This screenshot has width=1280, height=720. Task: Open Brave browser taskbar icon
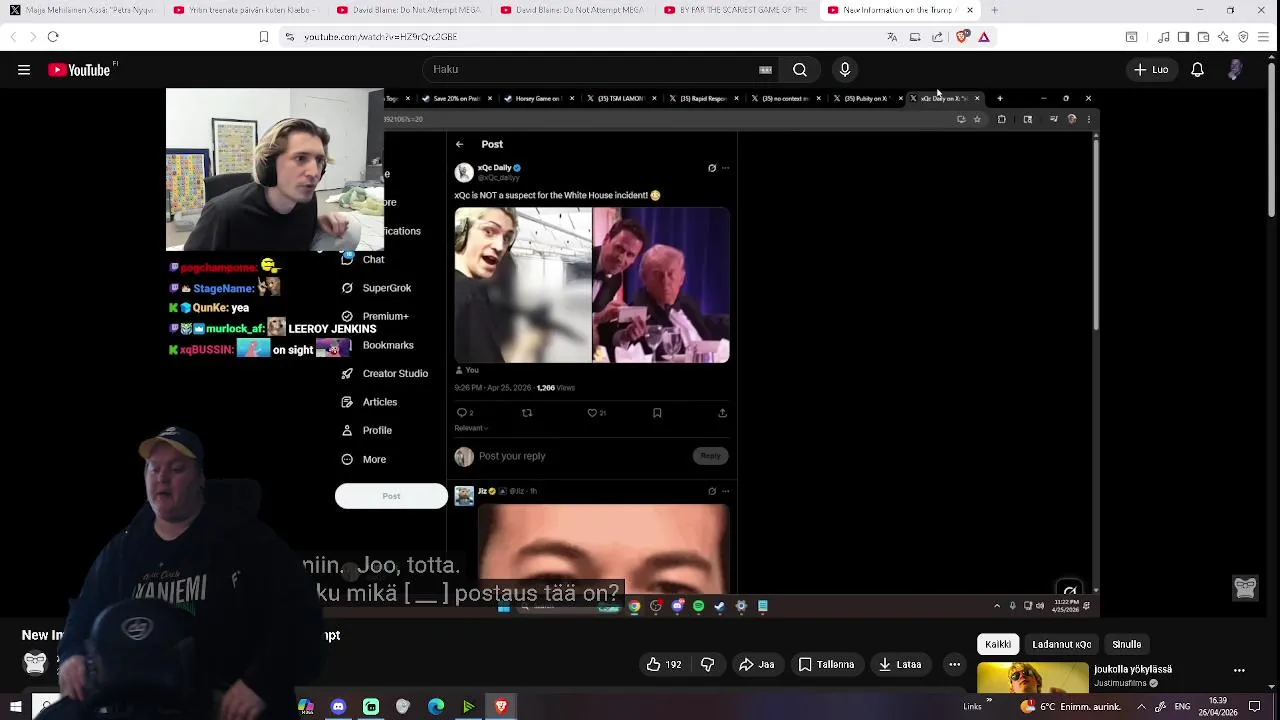point(501,706)
